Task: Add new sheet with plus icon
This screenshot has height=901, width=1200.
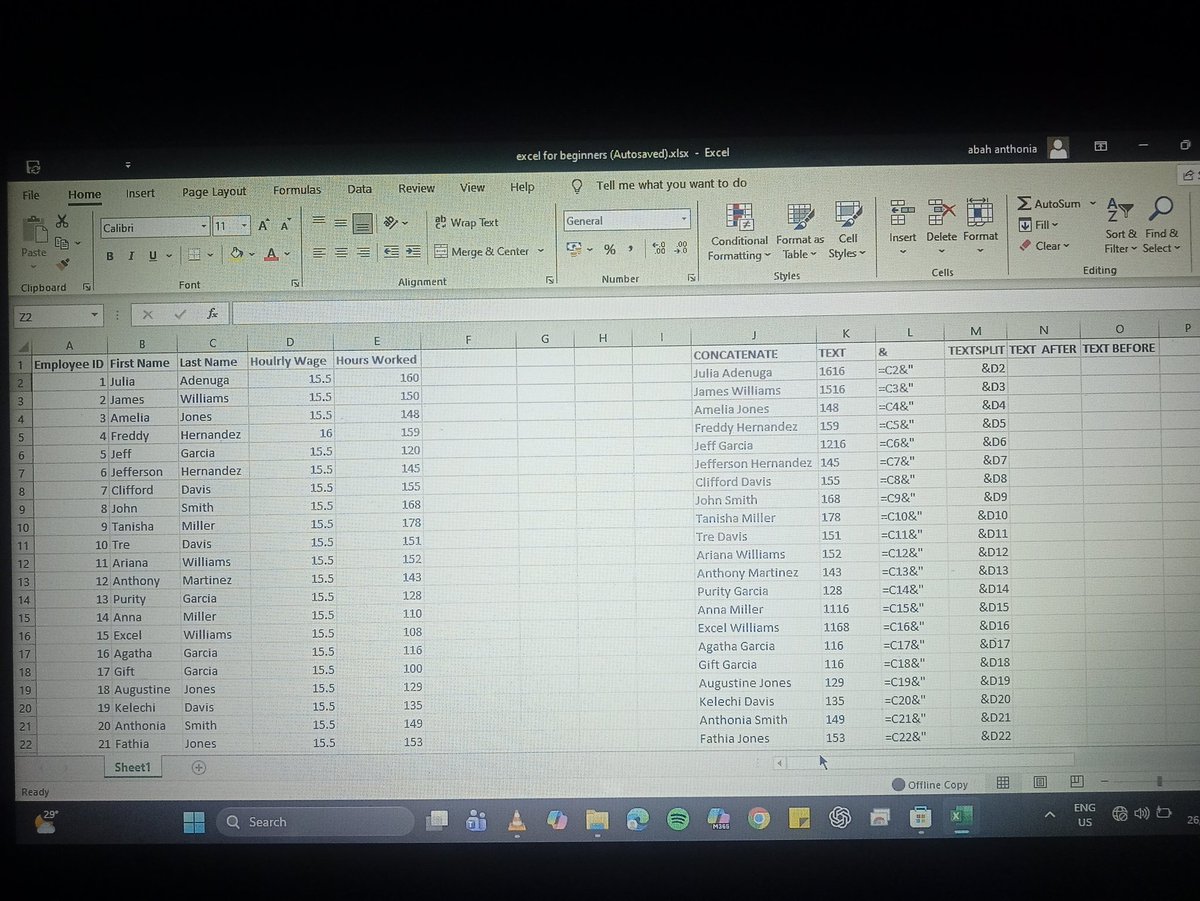Action: pos(198,768)
